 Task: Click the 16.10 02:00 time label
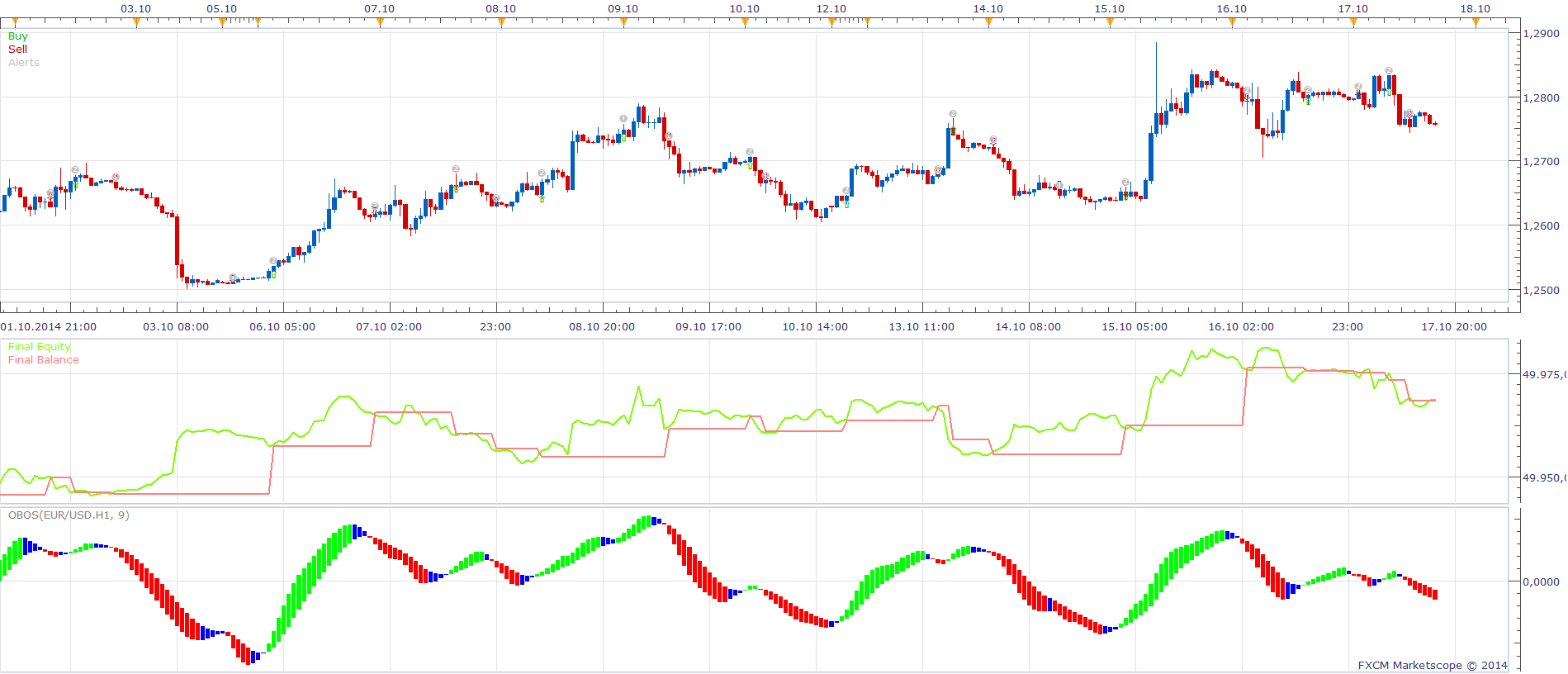coord(1241,327)
